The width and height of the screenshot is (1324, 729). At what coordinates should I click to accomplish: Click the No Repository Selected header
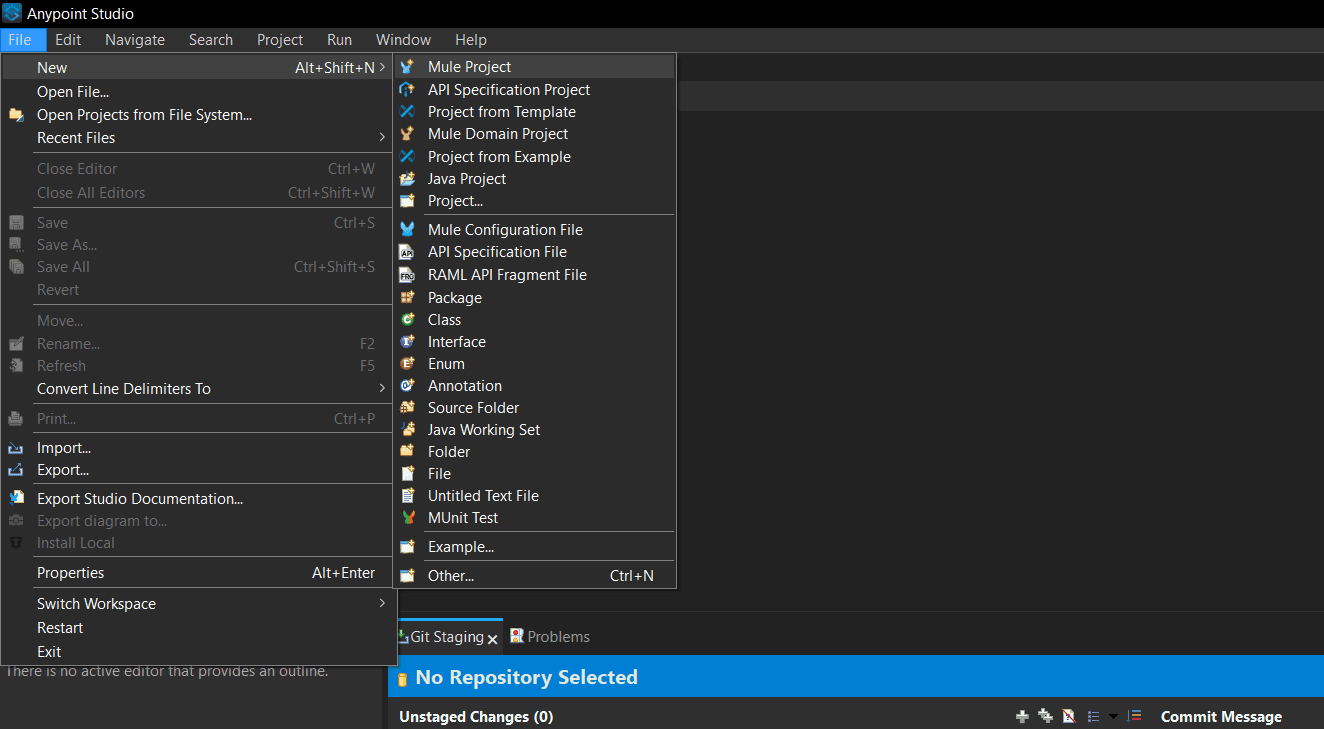coord(526,678)
